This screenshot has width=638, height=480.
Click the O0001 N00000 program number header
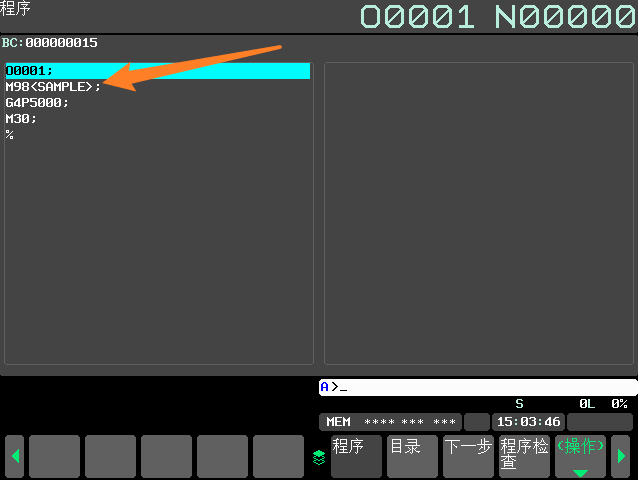(498, 17)
